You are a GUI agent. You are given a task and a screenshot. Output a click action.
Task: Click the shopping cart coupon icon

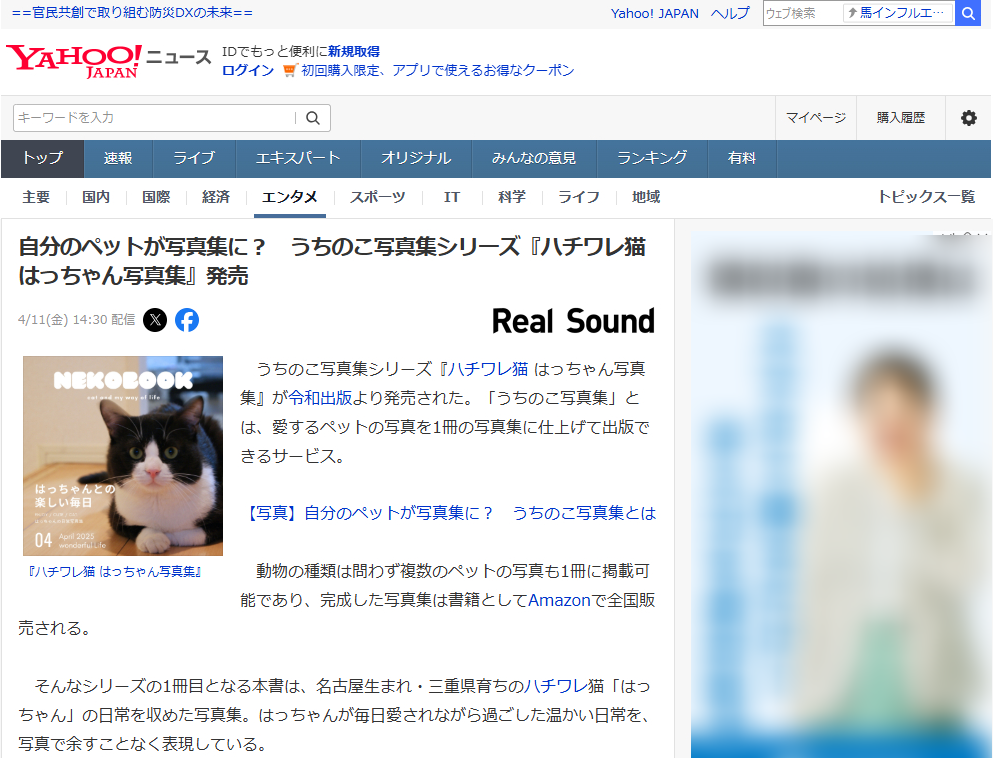click(x=289, y=70)
